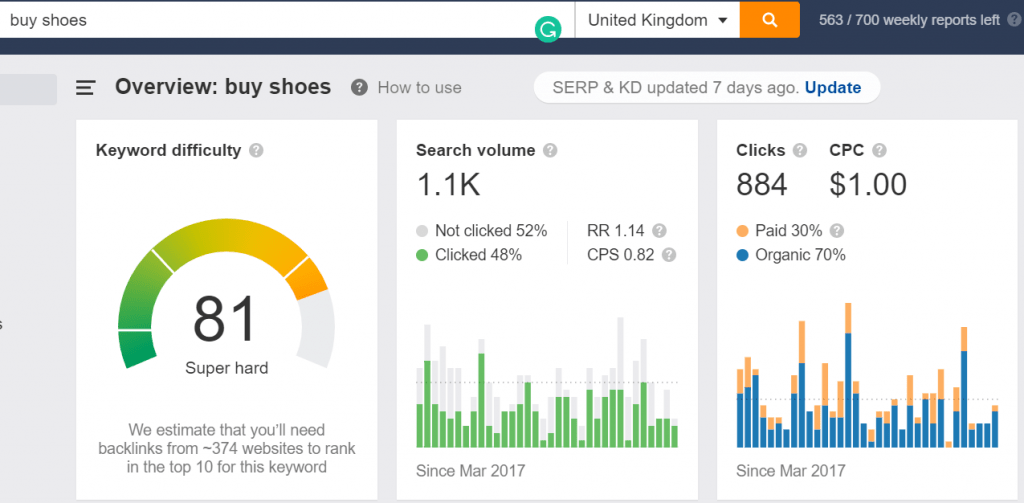
Task: Click help icon next to CPS 0.82
Action: [669, 255]
